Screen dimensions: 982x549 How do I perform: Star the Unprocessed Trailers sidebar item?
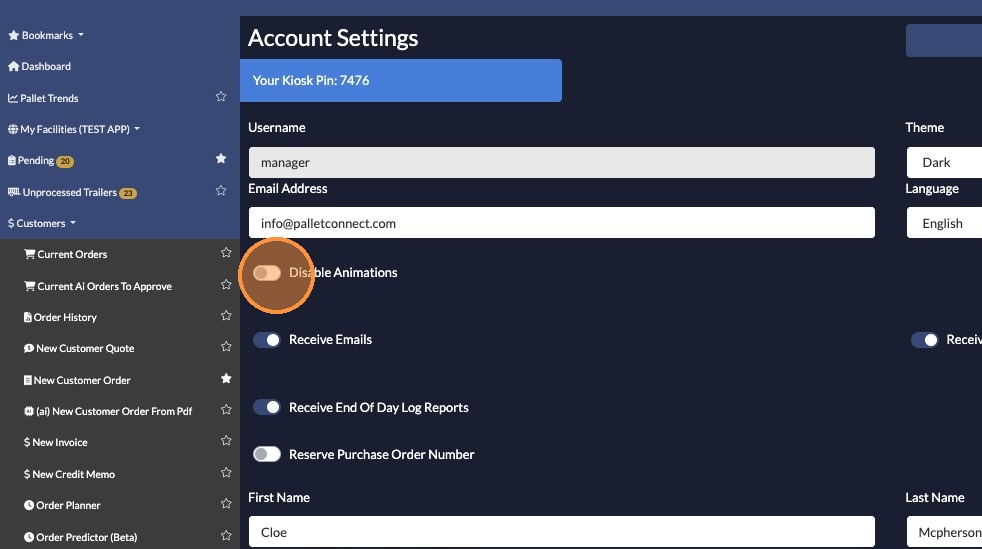tap(221, 191)
